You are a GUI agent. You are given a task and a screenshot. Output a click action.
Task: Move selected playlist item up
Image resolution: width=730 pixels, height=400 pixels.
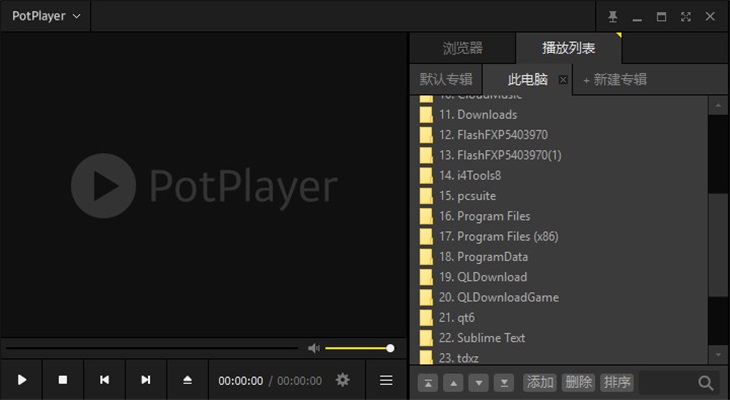pyautogui.click(x=453, y=383)
